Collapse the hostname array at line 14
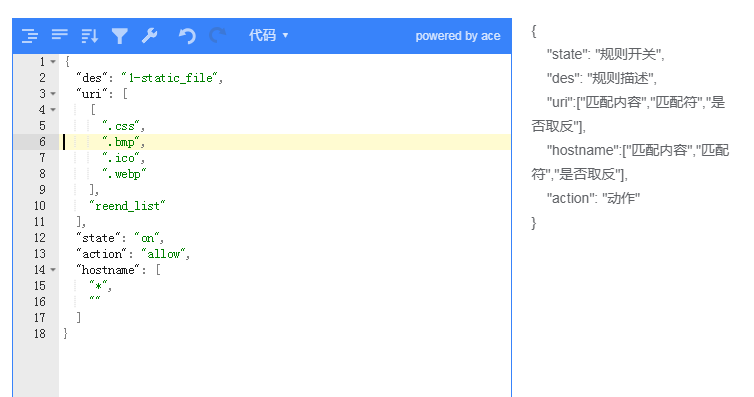The image size is (754, 397). (53, 270)
